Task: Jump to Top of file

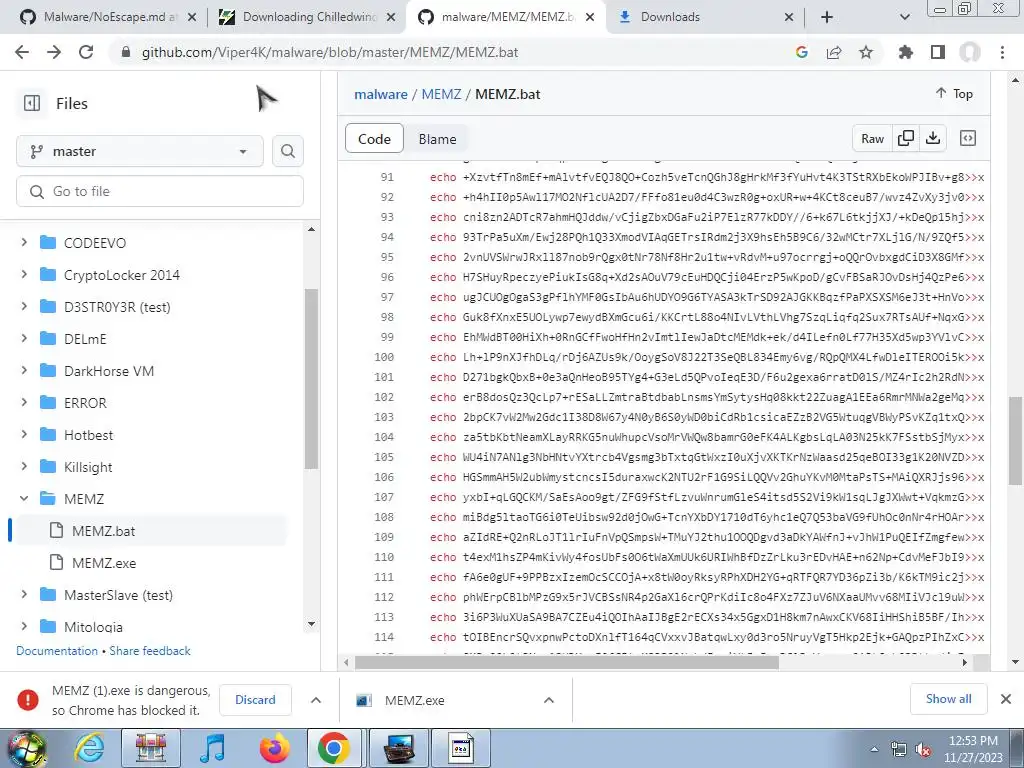Action: click(954, 94)
